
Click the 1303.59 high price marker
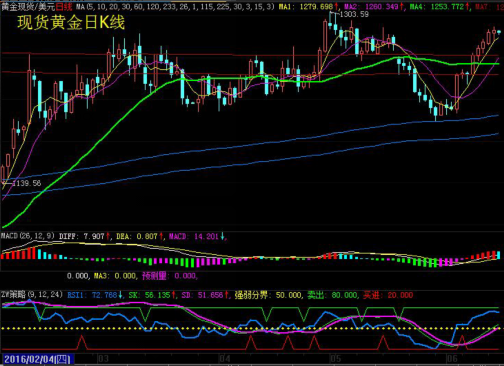click(354, 14)
